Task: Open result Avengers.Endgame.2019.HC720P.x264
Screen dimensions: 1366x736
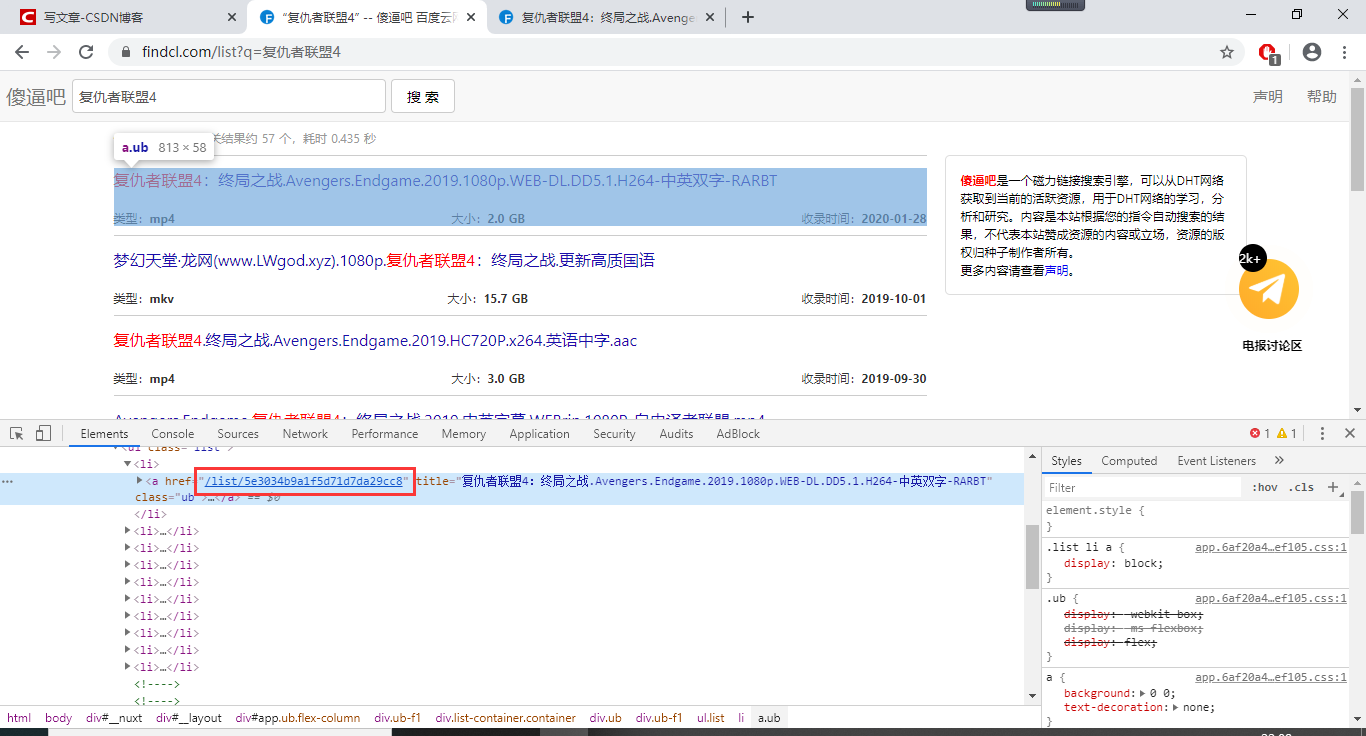Action: pos(375,341)
